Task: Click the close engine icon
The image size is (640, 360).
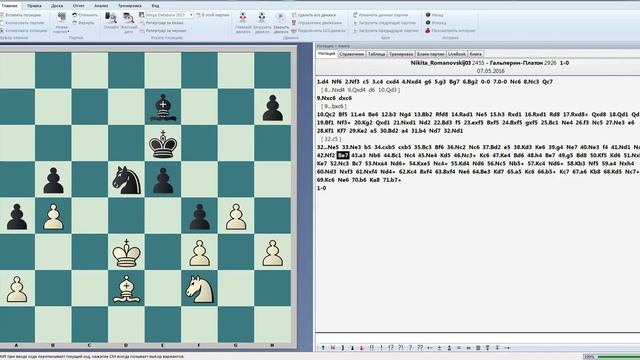Action: (281, 17)
